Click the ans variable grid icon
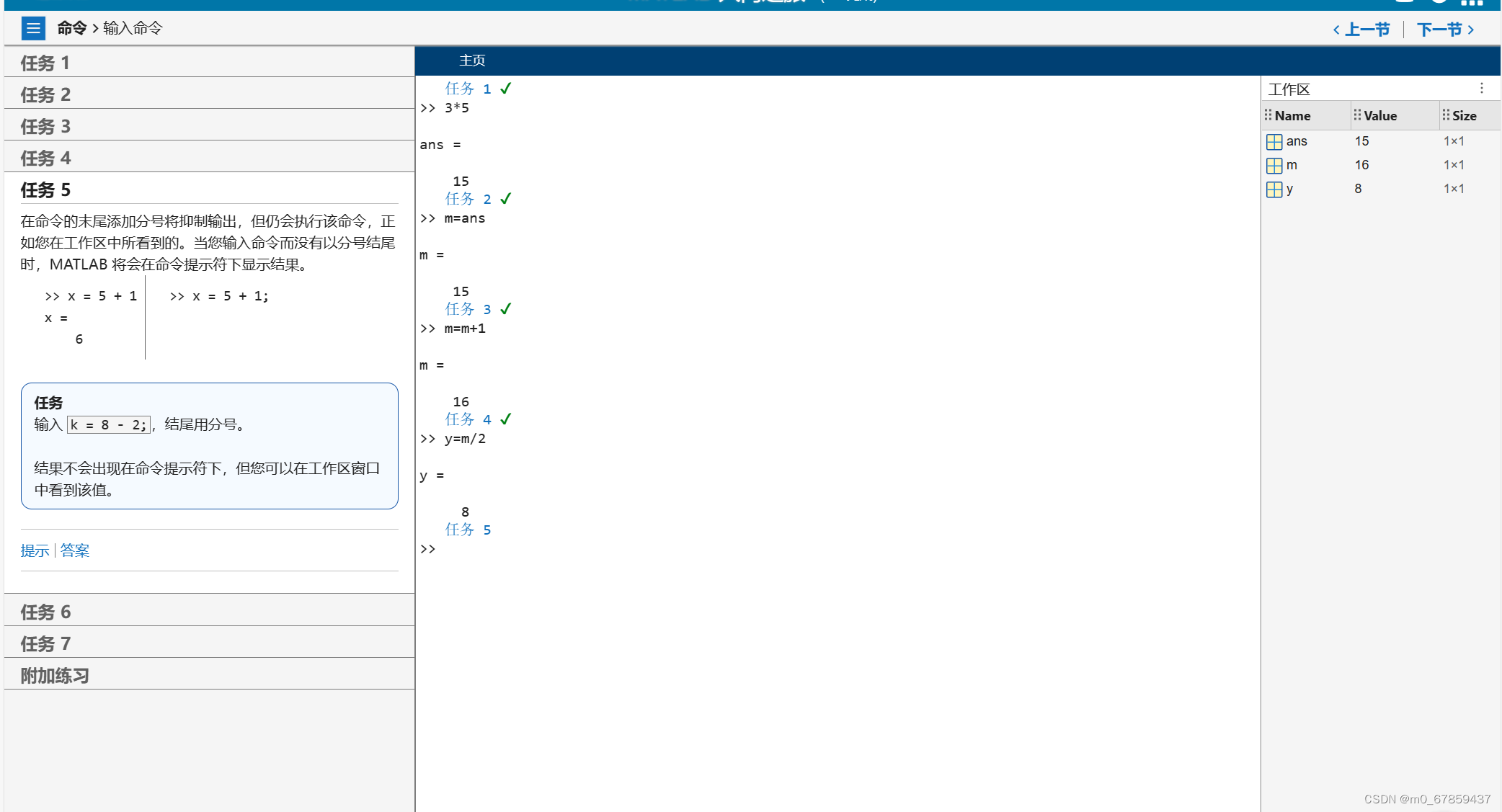The height and width of the screenshot is (812, 1502). click(1274, 141)
